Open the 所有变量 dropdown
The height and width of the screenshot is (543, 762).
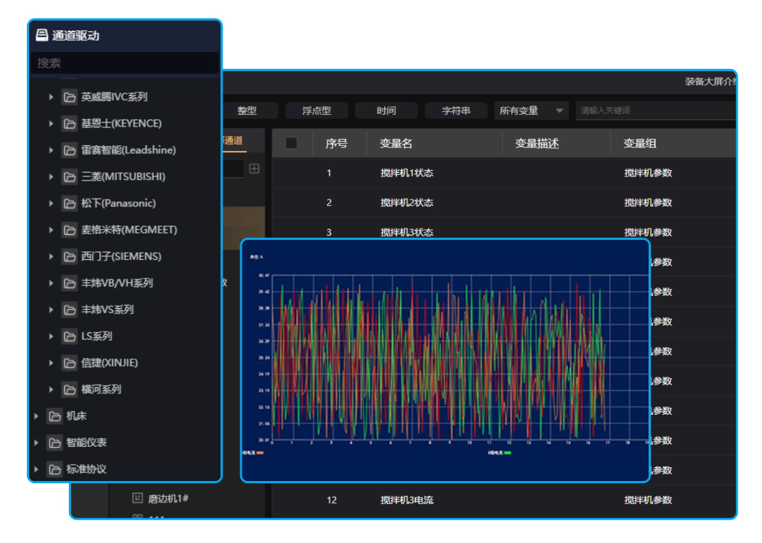click(532, 111)
